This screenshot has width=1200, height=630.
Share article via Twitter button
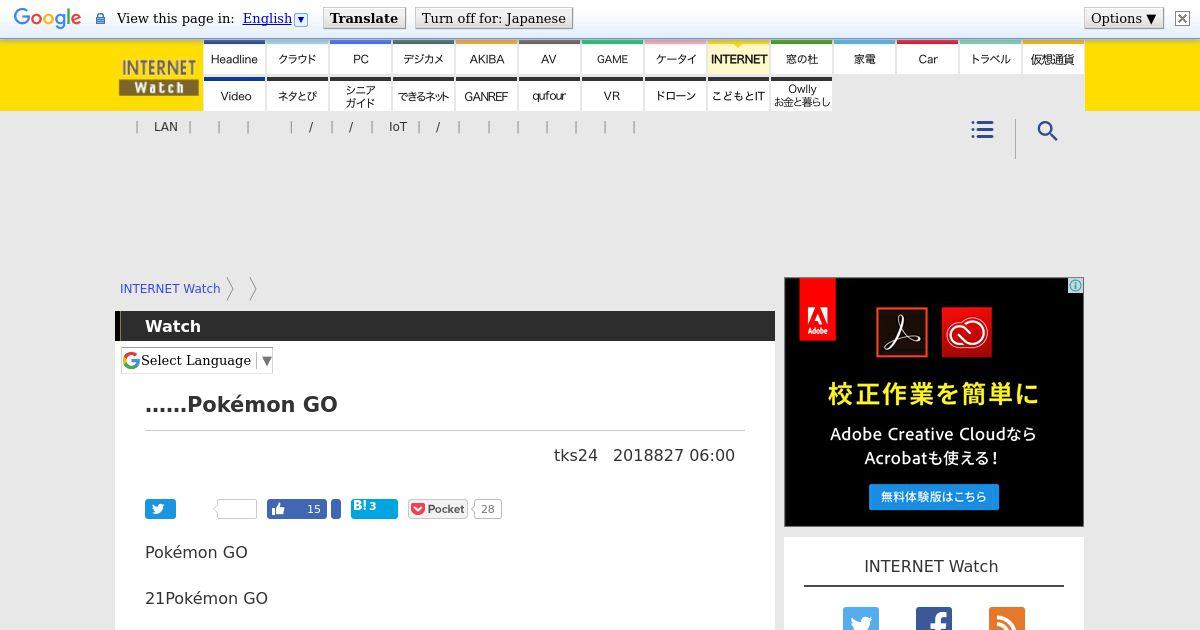point(160,509)
